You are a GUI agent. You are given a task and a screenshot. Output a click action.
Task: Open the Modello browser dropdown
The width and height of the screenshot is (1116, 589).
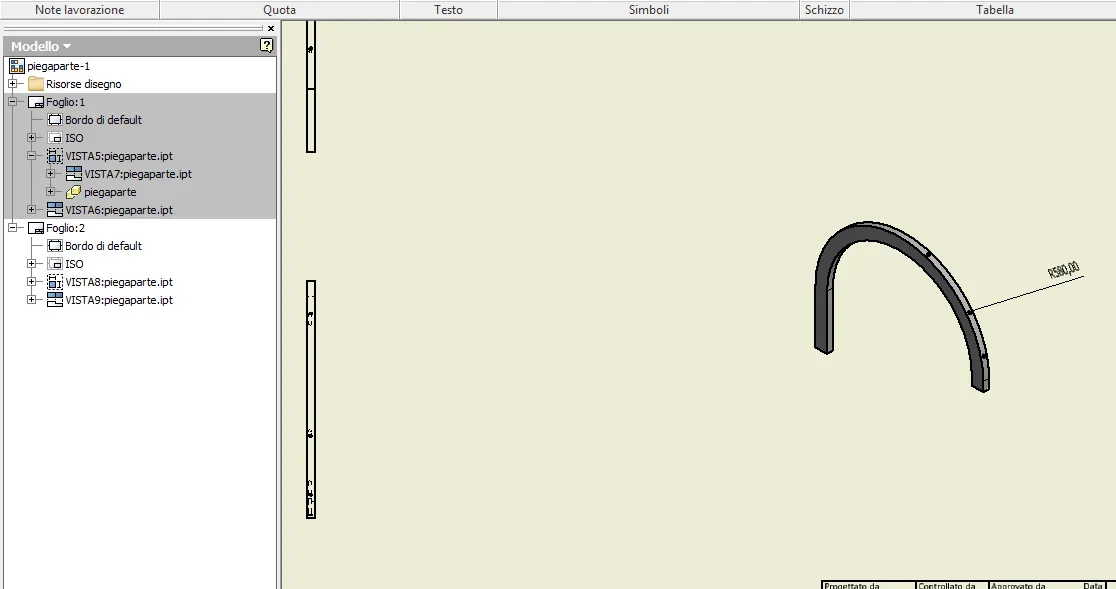(41, 46)
